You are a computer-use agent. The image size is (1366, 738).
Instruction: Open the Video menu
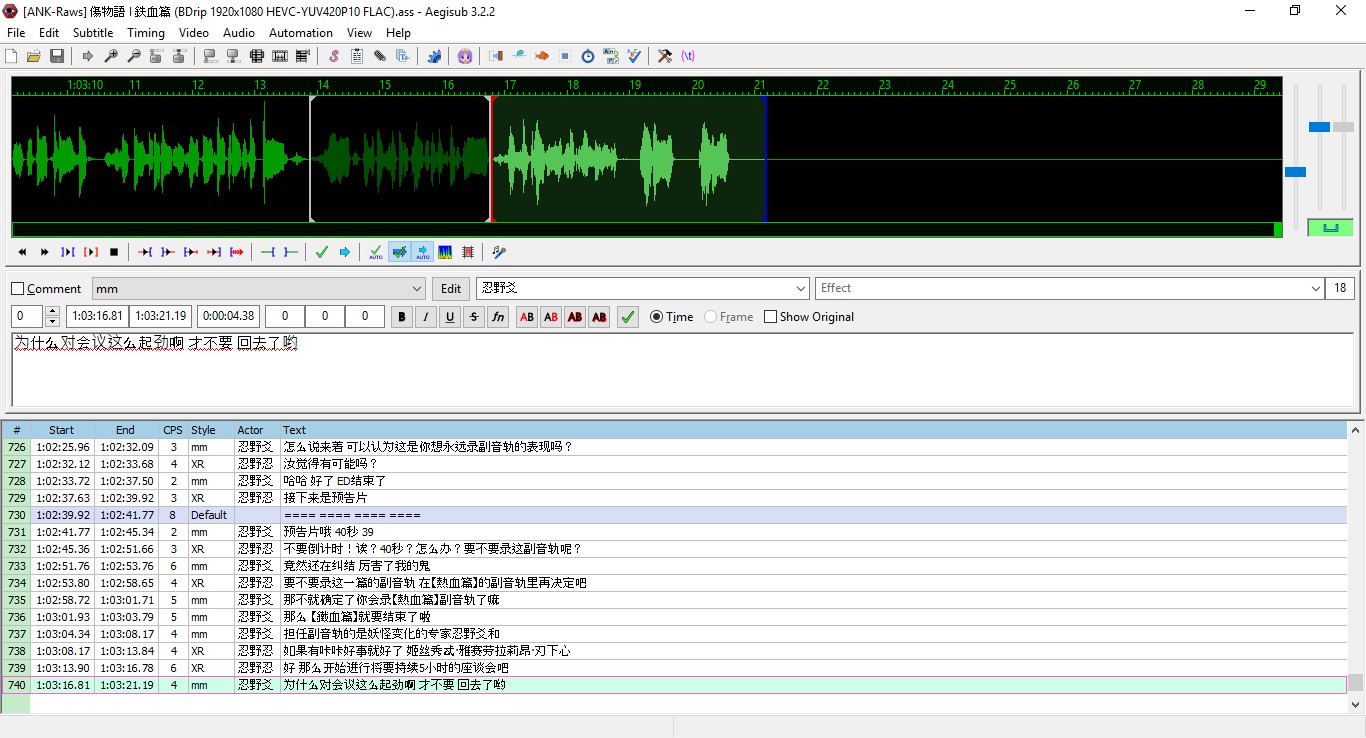point(194,33)
